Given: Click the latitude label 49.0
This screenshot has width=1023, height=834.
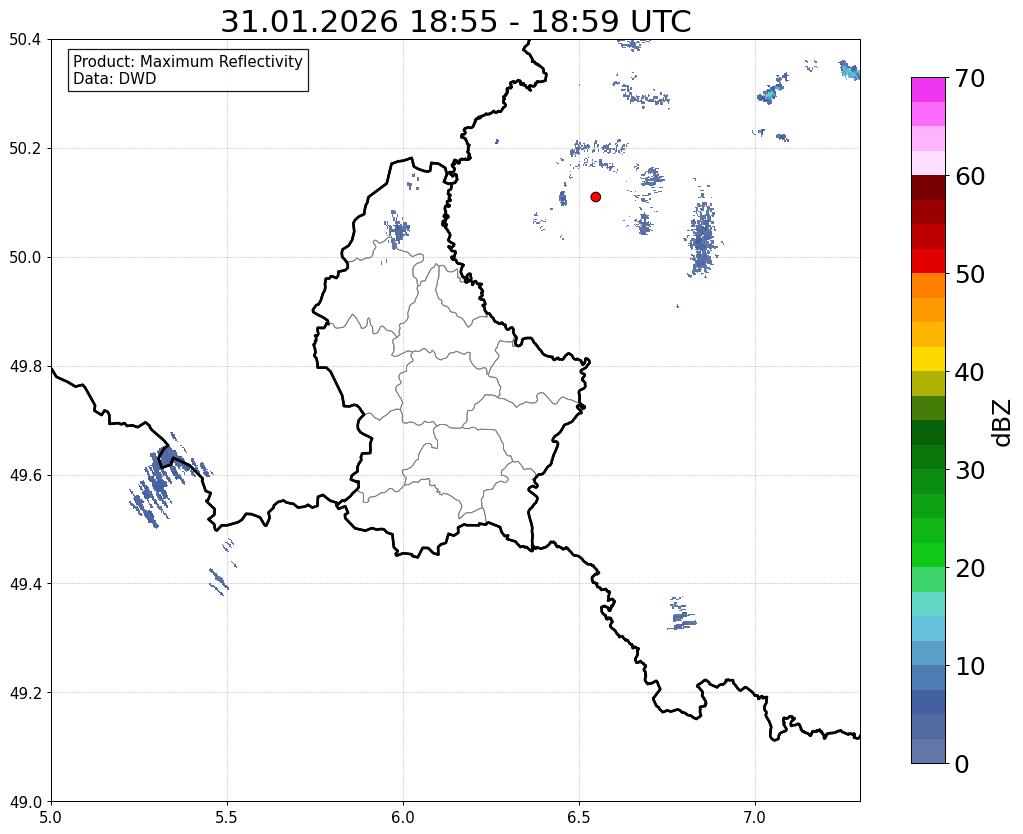Looking at the screenshot, I should point(25,802).
